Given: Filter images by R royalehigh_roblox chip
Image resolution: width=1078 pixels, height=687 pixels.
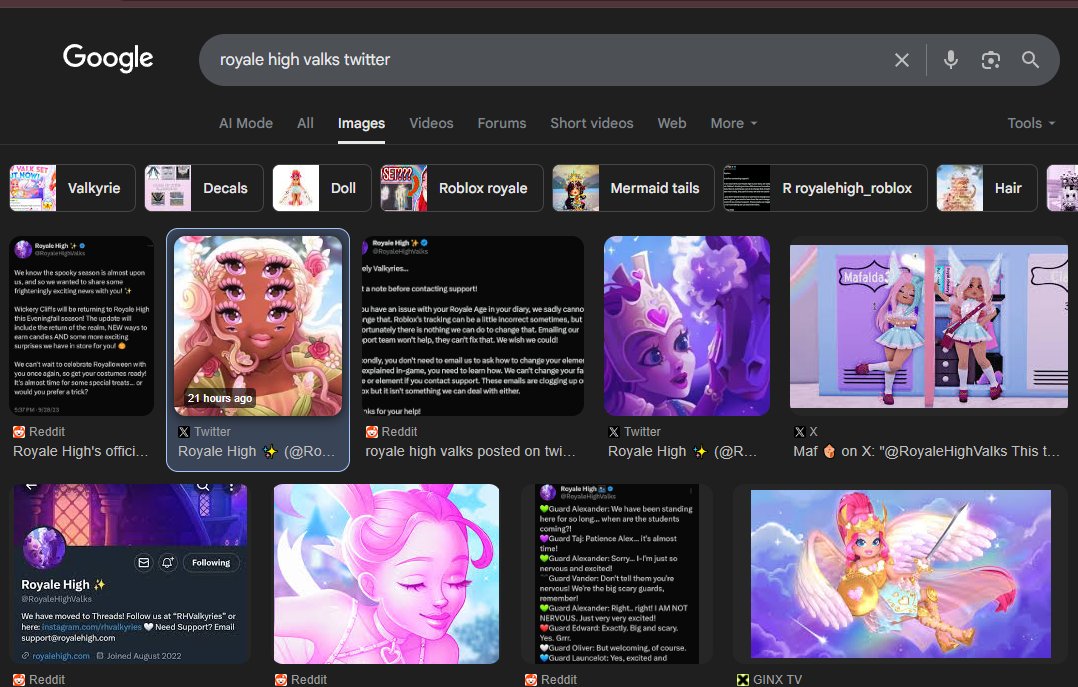Looking at the screenshot, I should tap(825, 188).
